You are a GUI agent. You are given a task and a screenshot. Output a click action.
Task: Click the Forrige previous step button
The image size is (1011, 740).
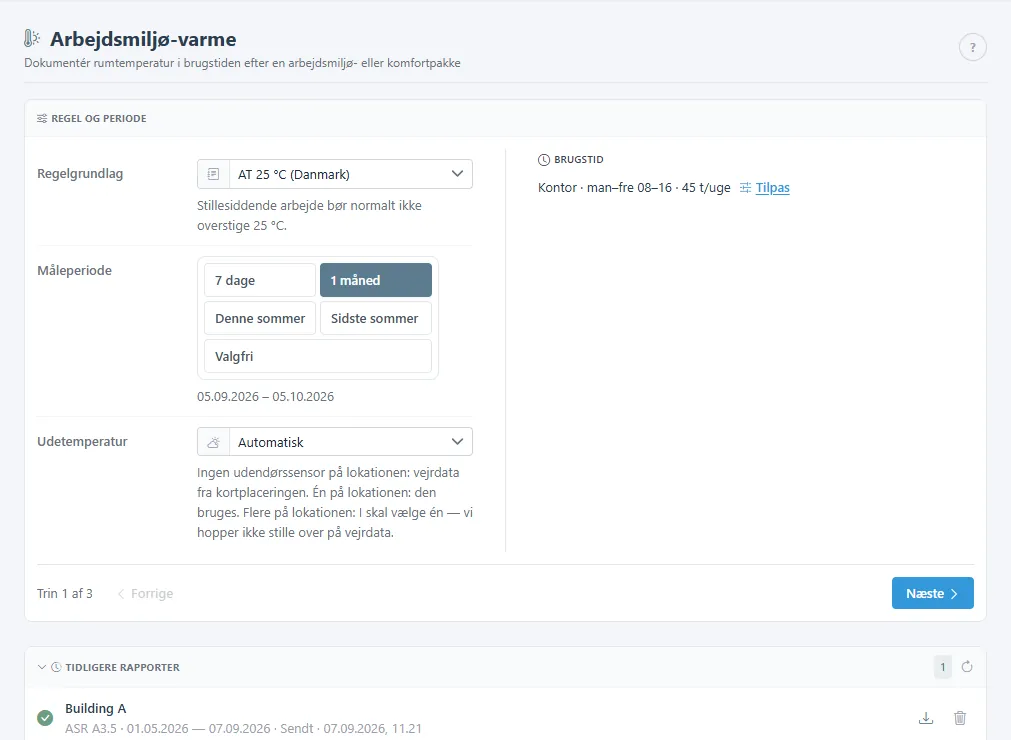pyautogui.click(x=146, y=594)
